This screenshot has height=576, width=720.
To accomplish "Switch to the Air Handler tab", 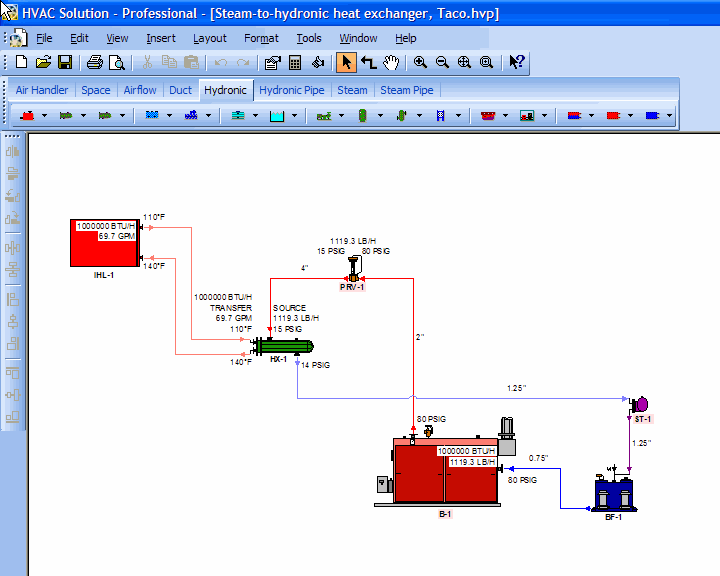I will tap(42, 90).
